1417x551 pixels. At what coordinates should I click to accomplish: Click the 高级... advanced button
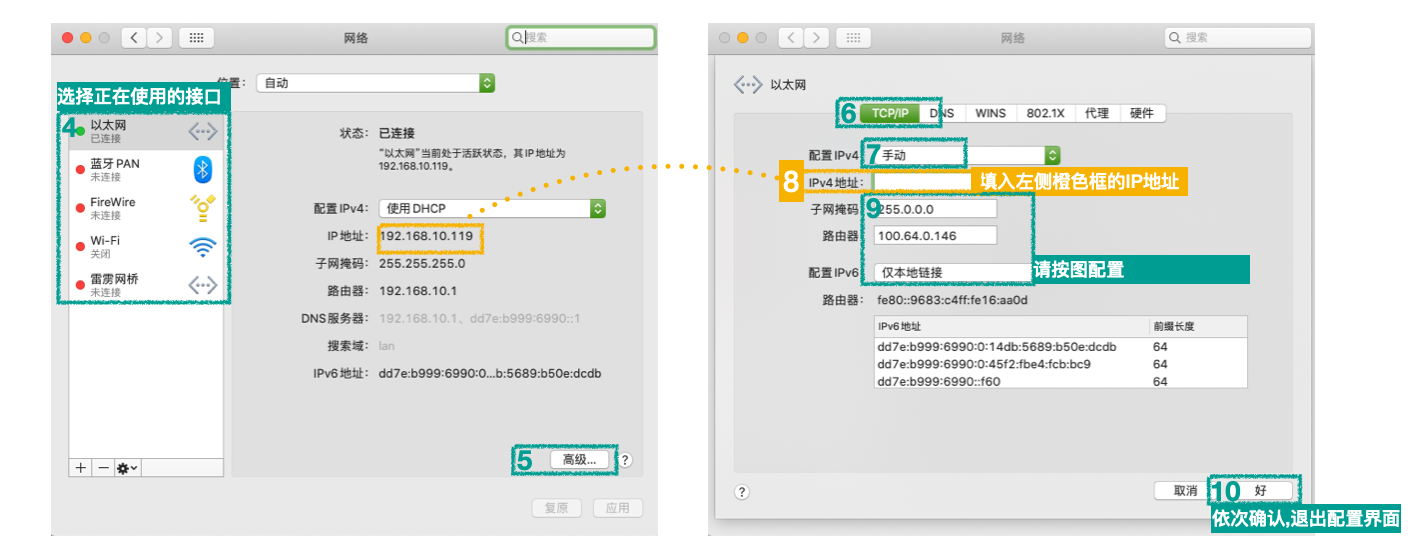(579, 460)
